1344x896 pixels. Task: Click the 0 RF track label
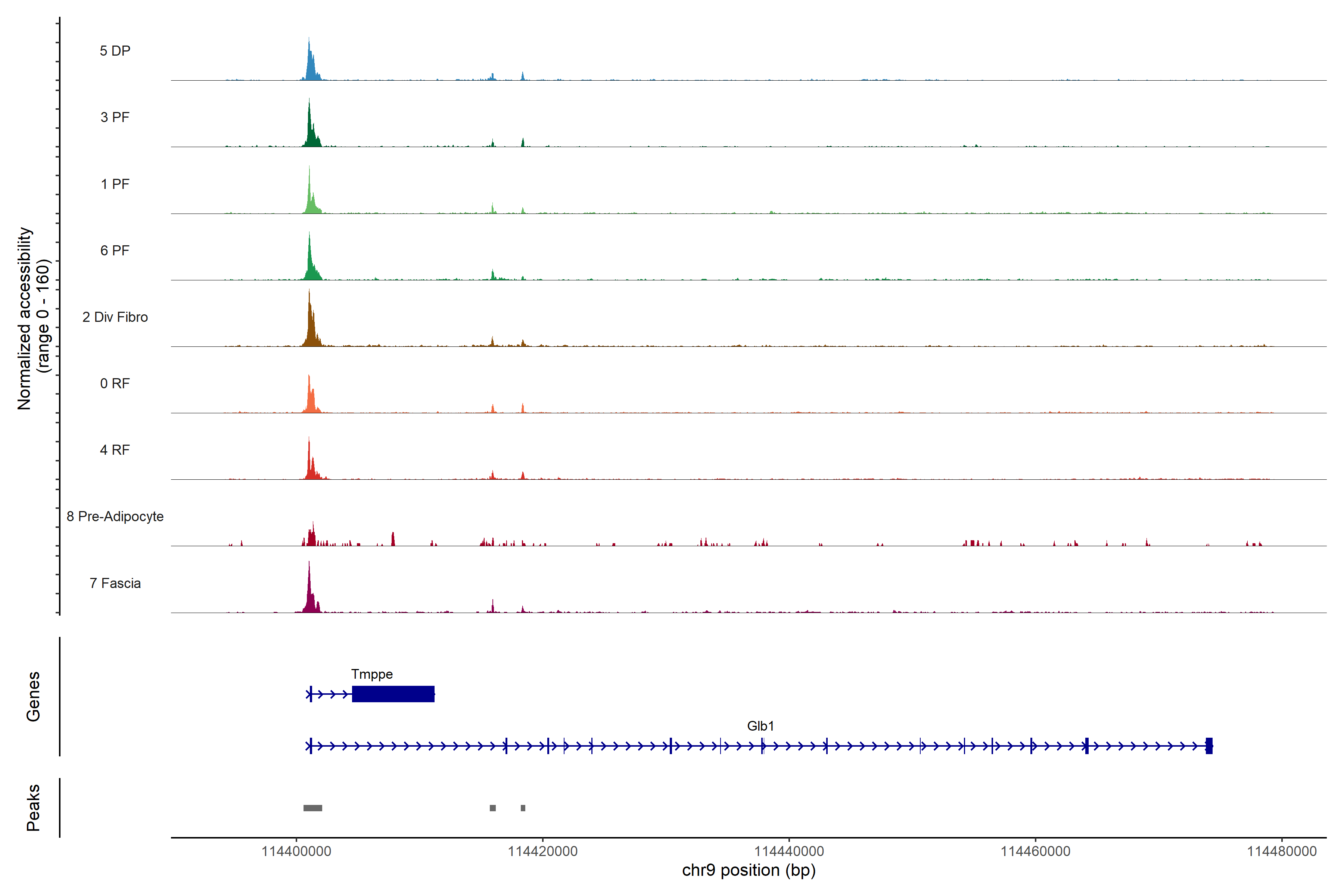point(115,383)
